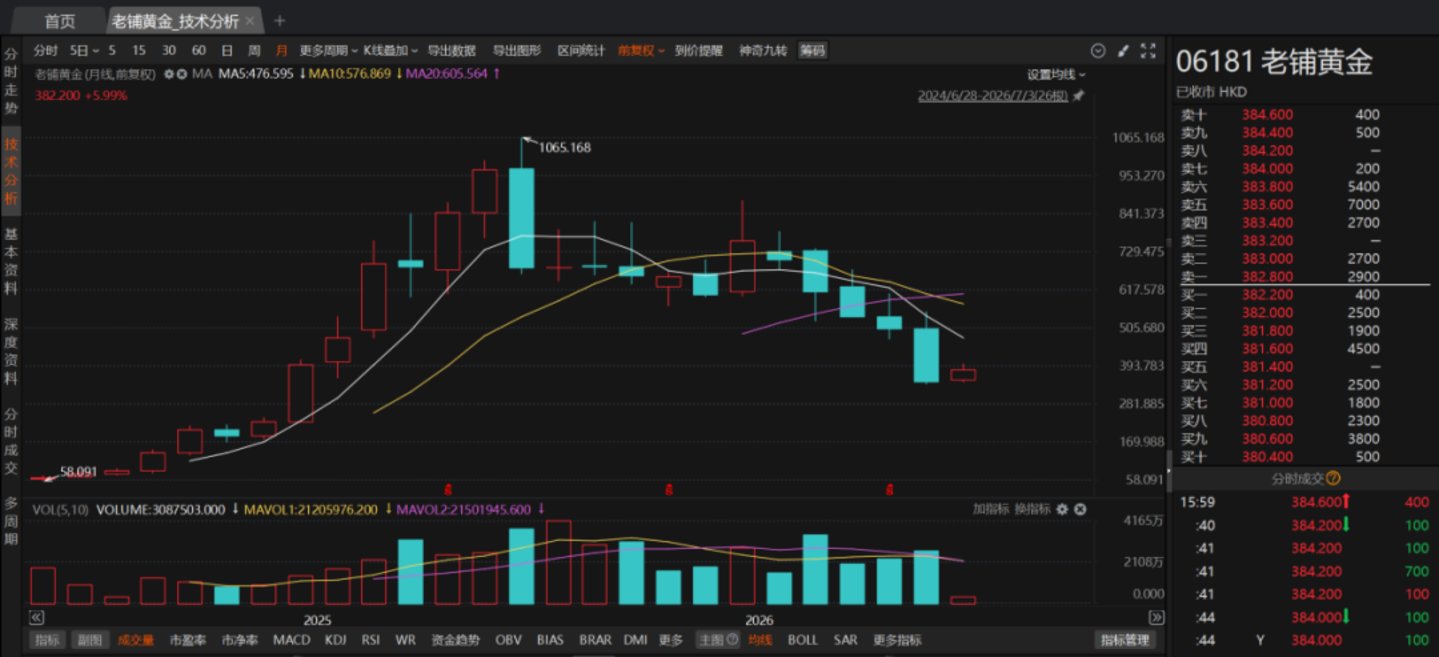Open the 分时成交 sidebar section
The height and width of the screenshot is (657, 1439).
pyautogui.click(x=10, y=441)
